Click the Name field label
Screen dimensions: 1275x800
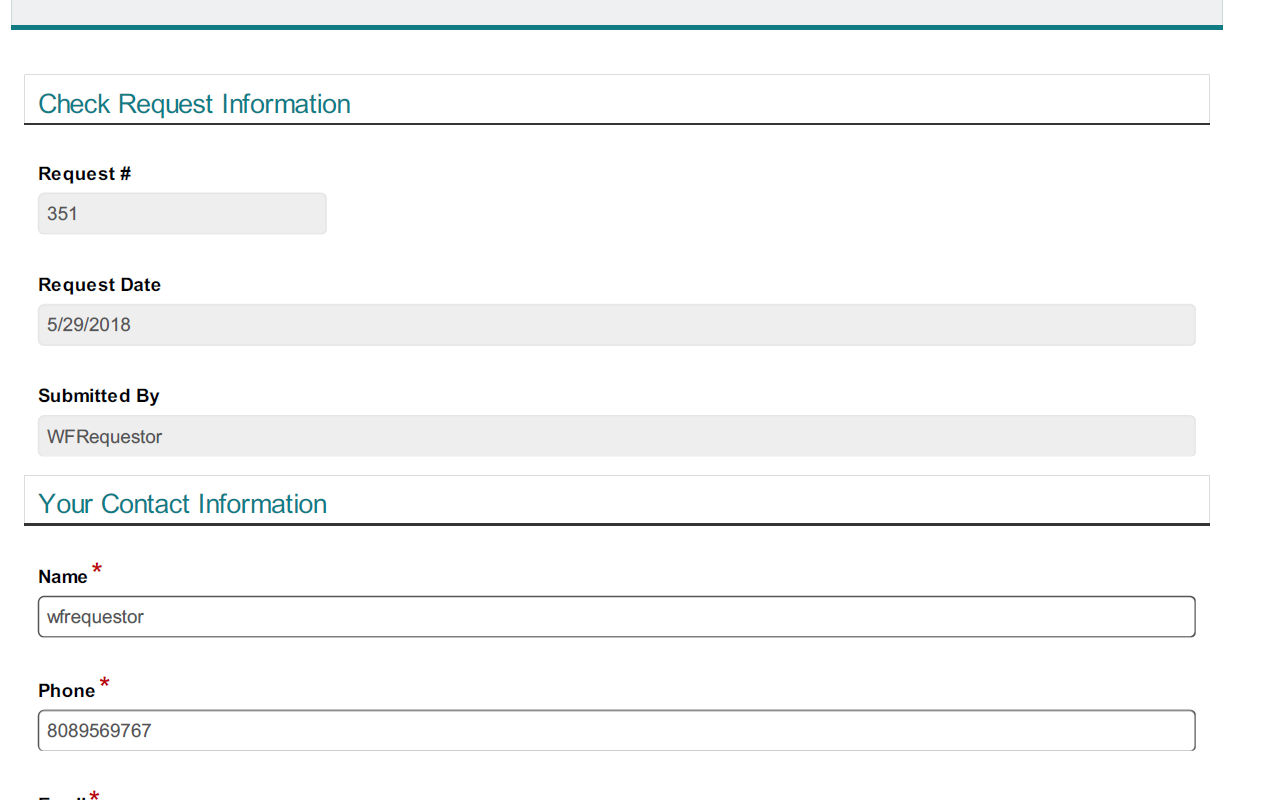click(63, 577)
